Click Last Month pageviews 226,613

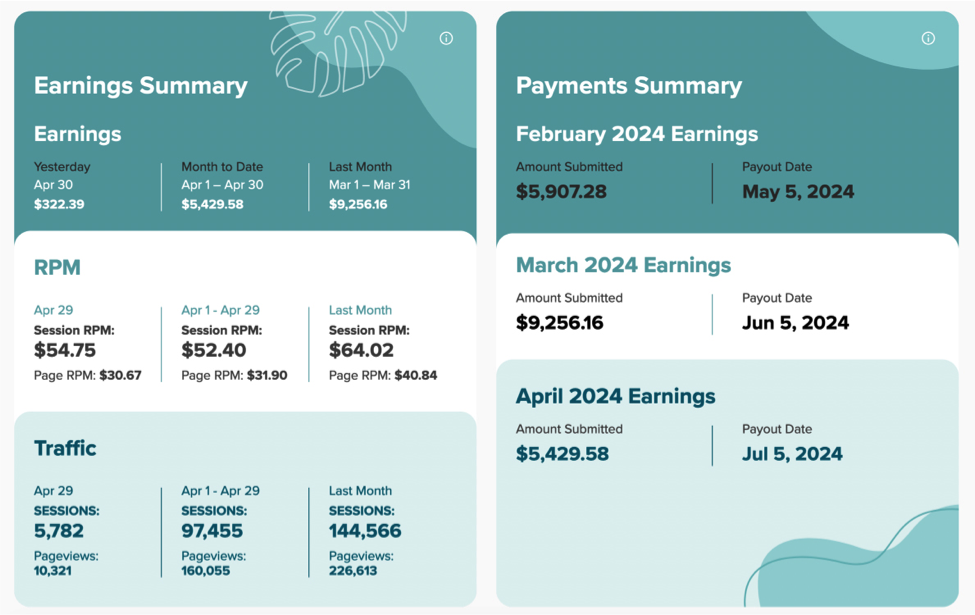click(x=353, y=571)
